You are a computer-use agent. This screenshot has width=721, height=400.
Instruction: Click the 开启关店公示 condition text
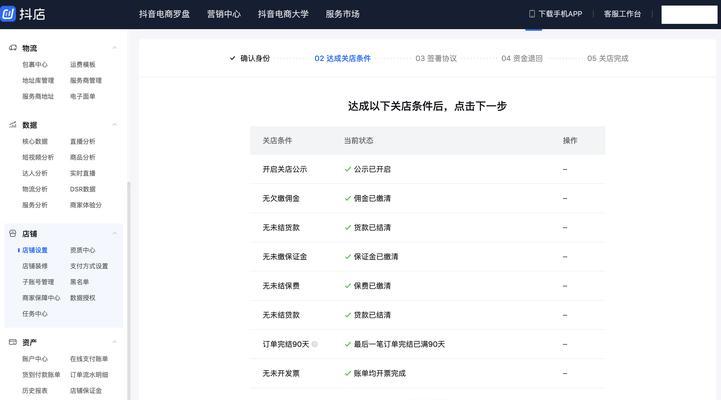[x=285, y=169]
